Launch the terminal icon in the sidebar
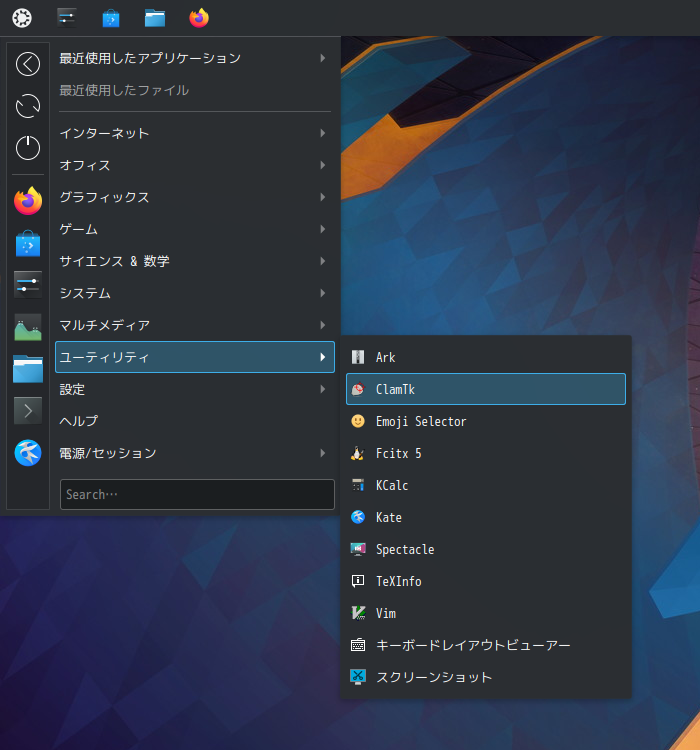700x750 pixels. coord(28,411)
